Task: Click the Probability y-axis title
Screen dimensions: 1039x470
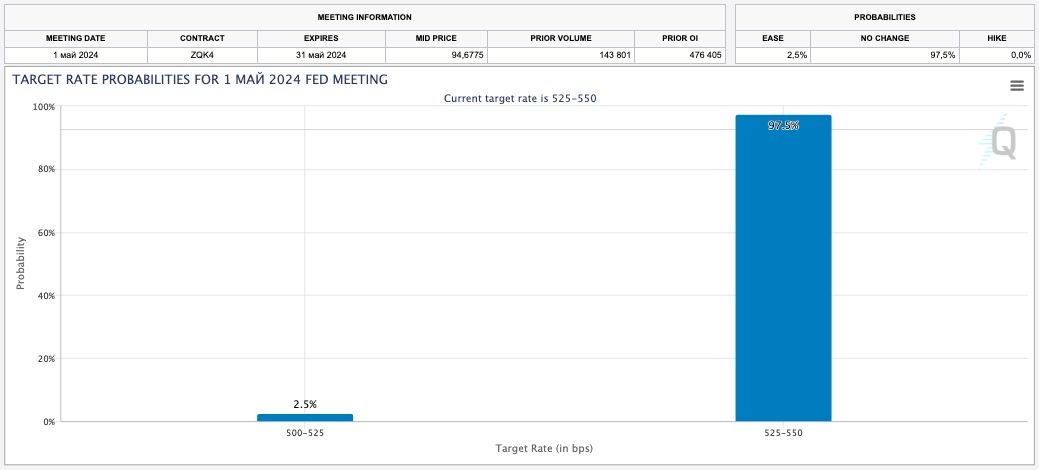Action: 20,263
